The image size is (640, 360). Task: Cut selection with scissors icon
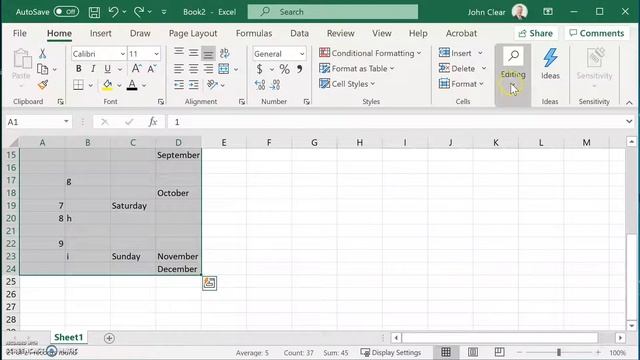click(42, 53)
